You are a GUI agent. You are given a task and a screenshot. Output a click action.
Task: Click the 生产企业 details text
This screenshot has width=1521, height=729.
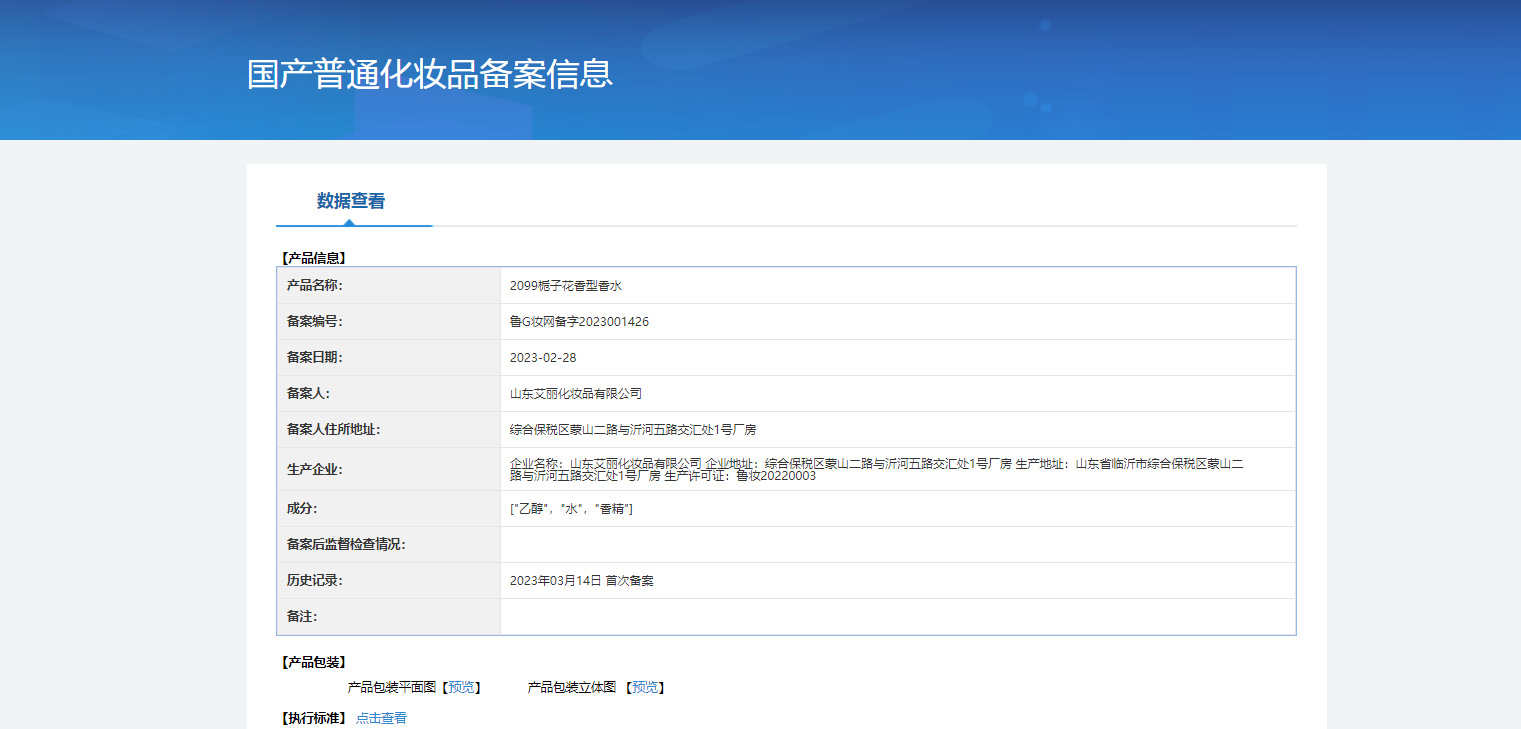point(876,469)
